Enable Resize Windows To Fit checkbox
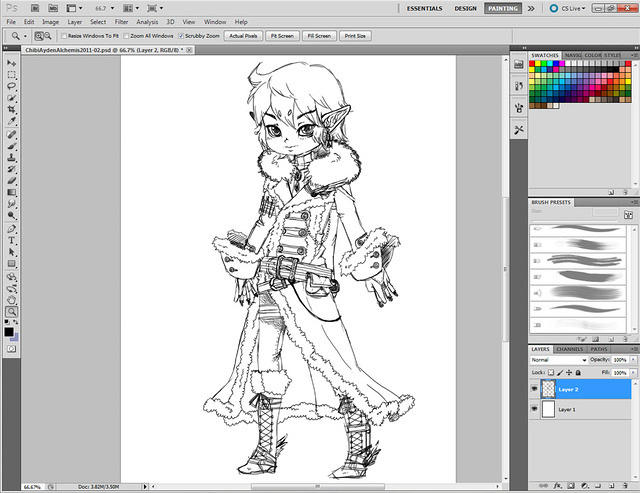The height and width of the screenshot is (493, 640). [64, 36]
